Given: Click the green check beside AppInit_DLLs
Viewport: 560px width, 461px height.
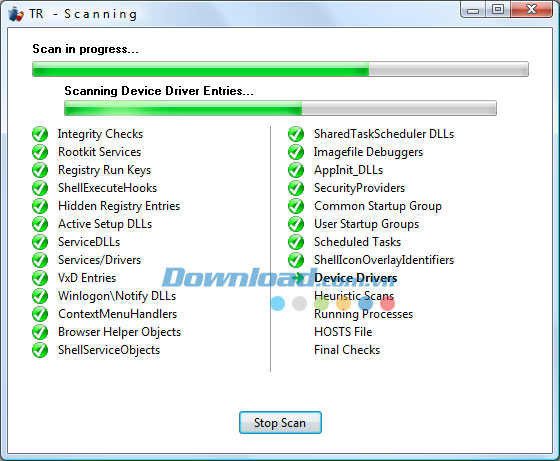Looking at the screenshot, I should (x=296, y=170).
